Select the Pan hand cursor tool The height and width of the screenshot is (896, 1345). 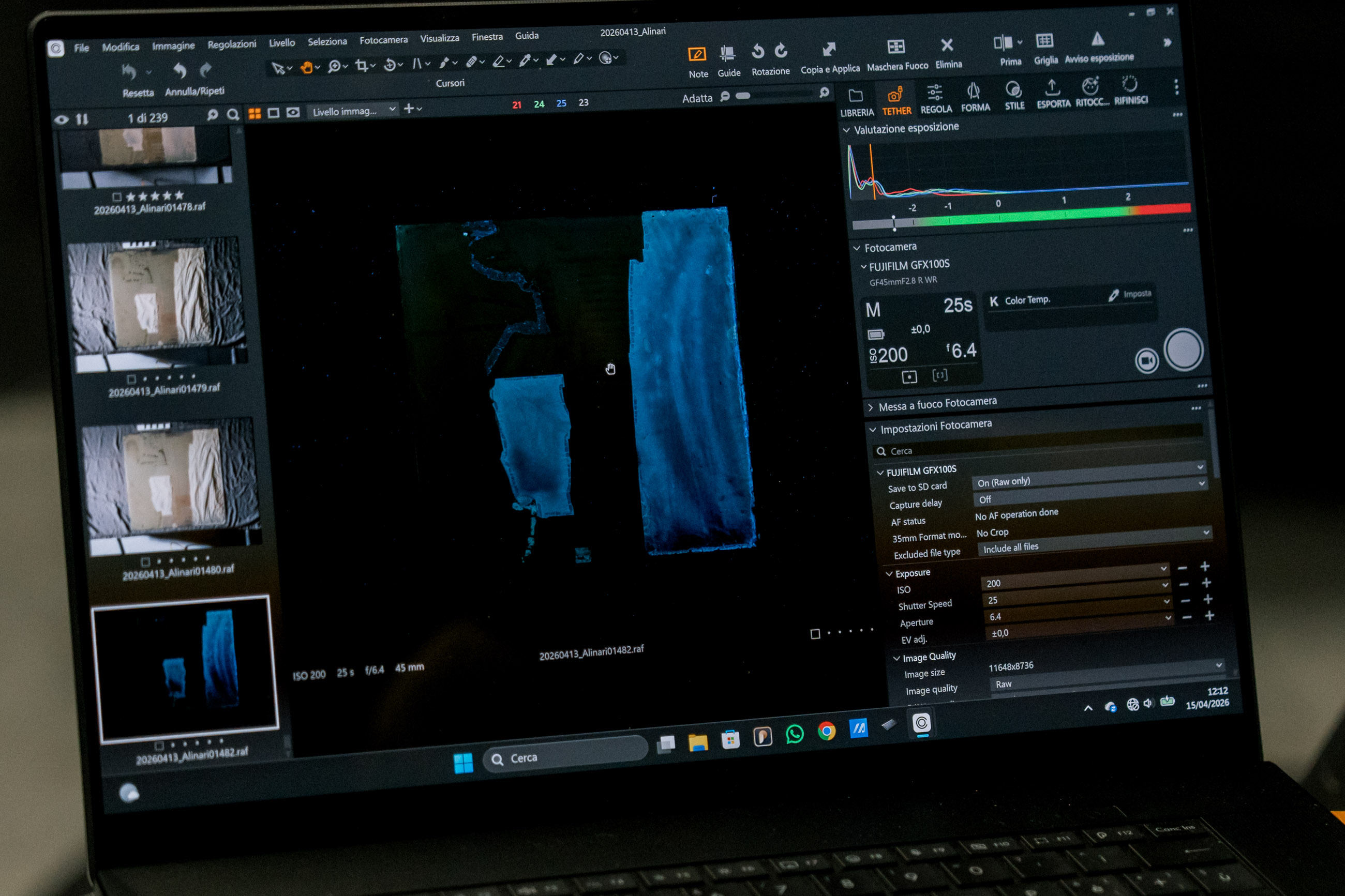(307, 67)
